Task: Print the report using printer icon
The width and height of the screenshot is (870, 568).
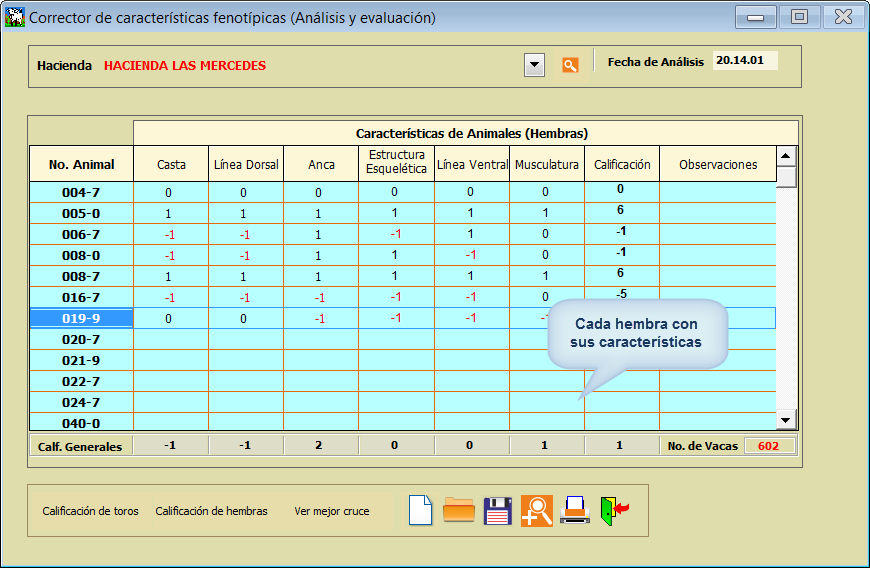Action: click(574, 510)
